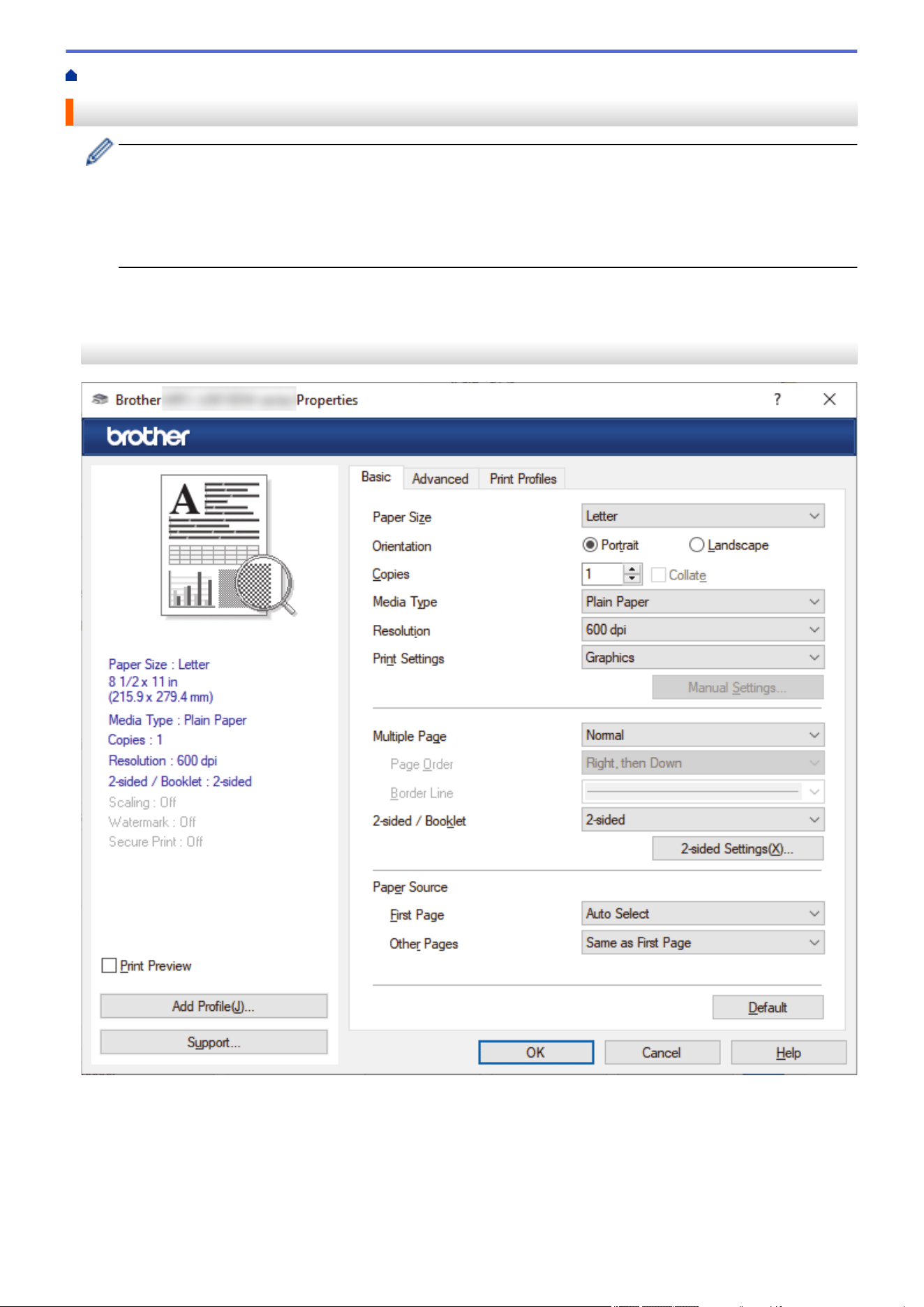The width and height of the screenshot is (924, 1307).
Task: Open the Resolution dropdown showing 600 dpi
Action: tap(703, 630)
